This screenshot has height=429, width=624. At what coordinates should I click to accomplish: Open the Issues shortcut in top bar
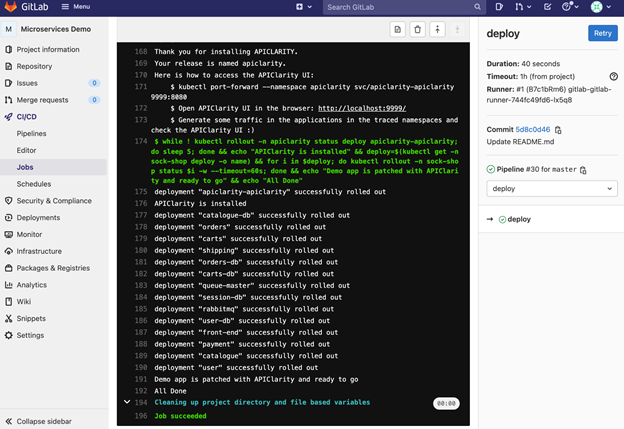499,7
